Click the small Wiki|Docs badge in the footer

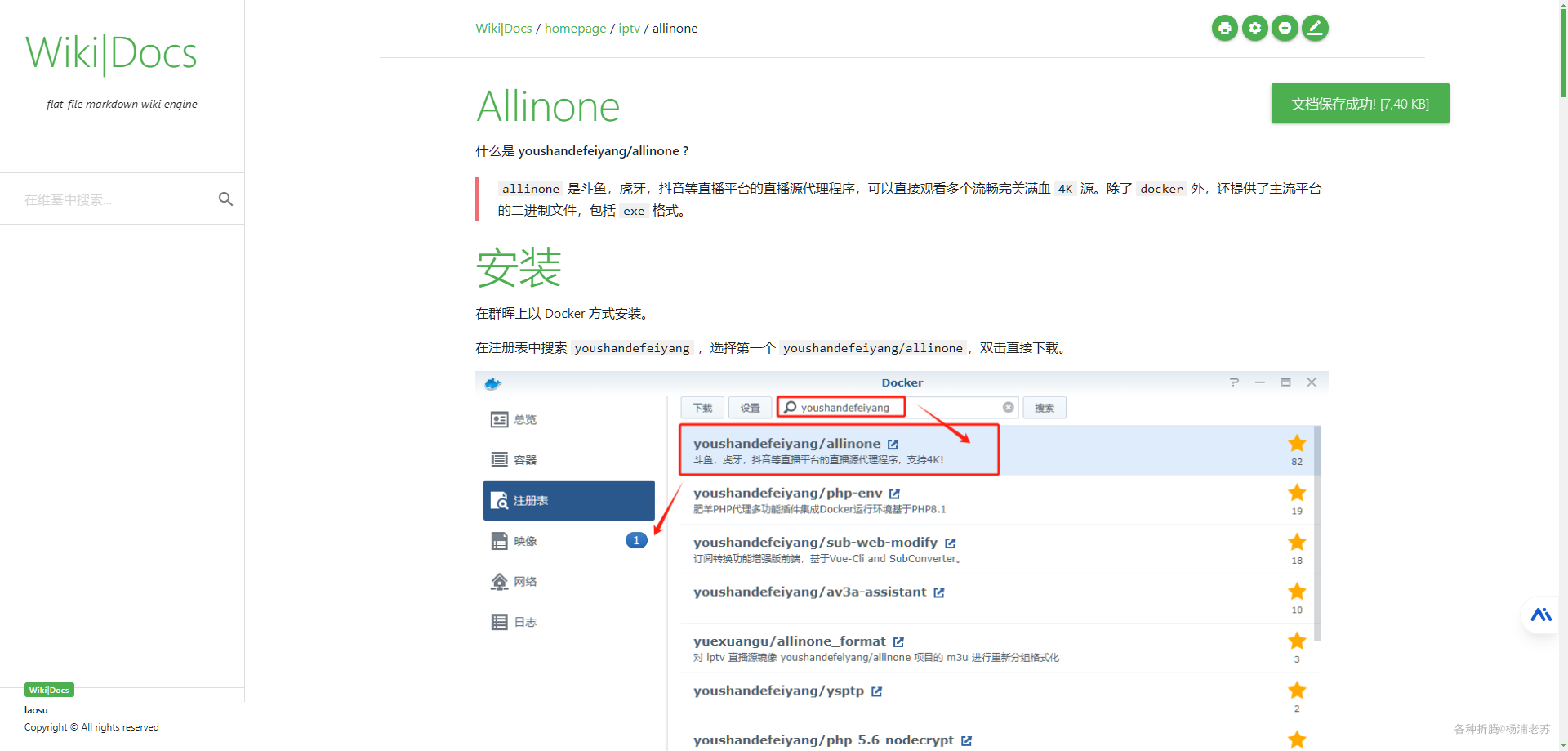coord(49,690)
